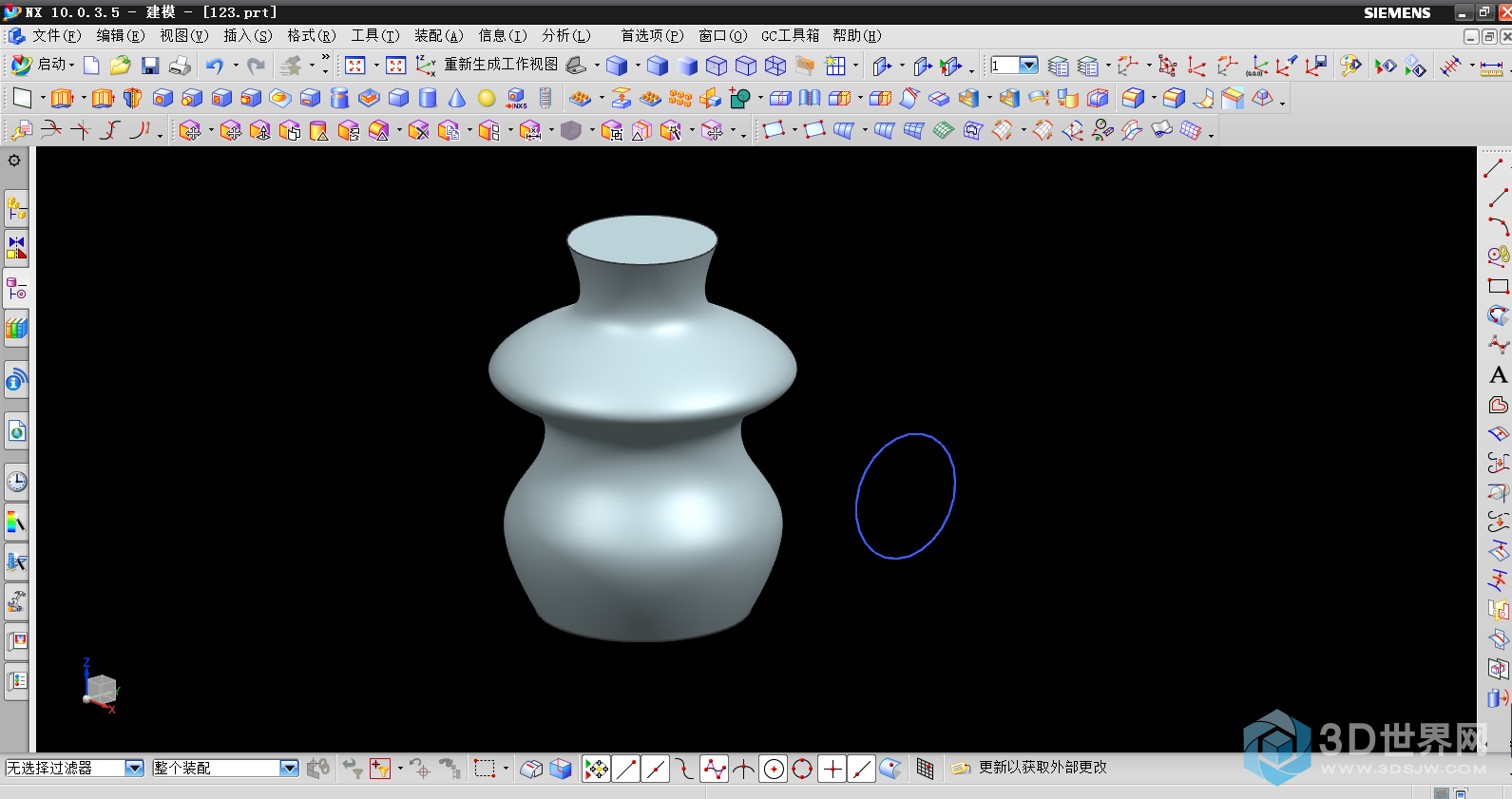The image size is (1512, 799).
Task: Toggle Snap to Intersection
Action: [x=744, y=769]
